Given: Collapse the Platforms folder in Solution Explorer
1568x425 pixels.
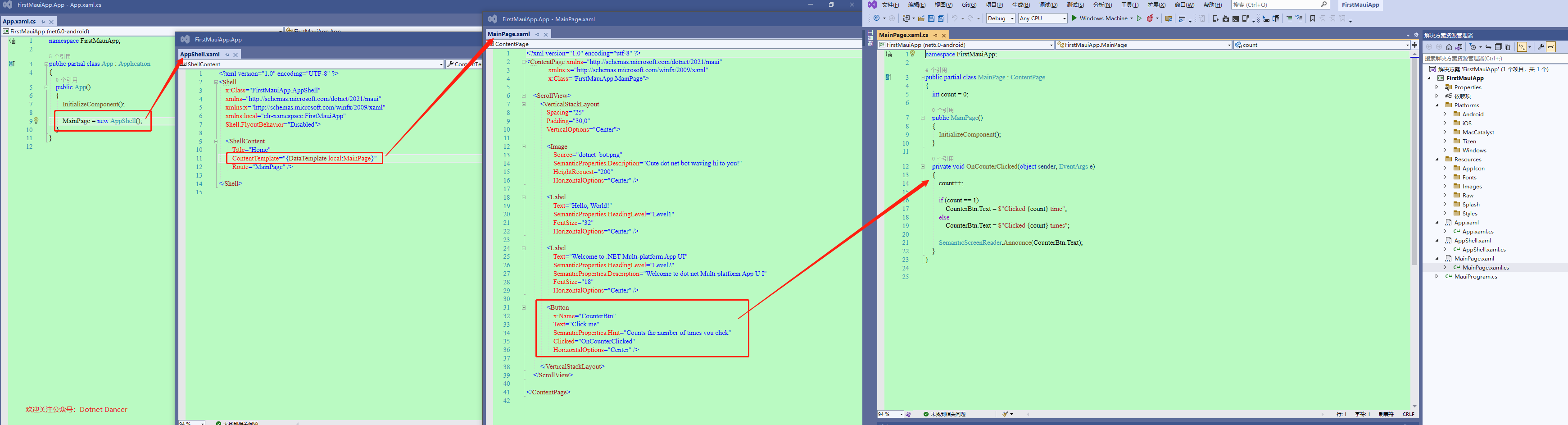Looking at the screenshot, I should 1437,105.
